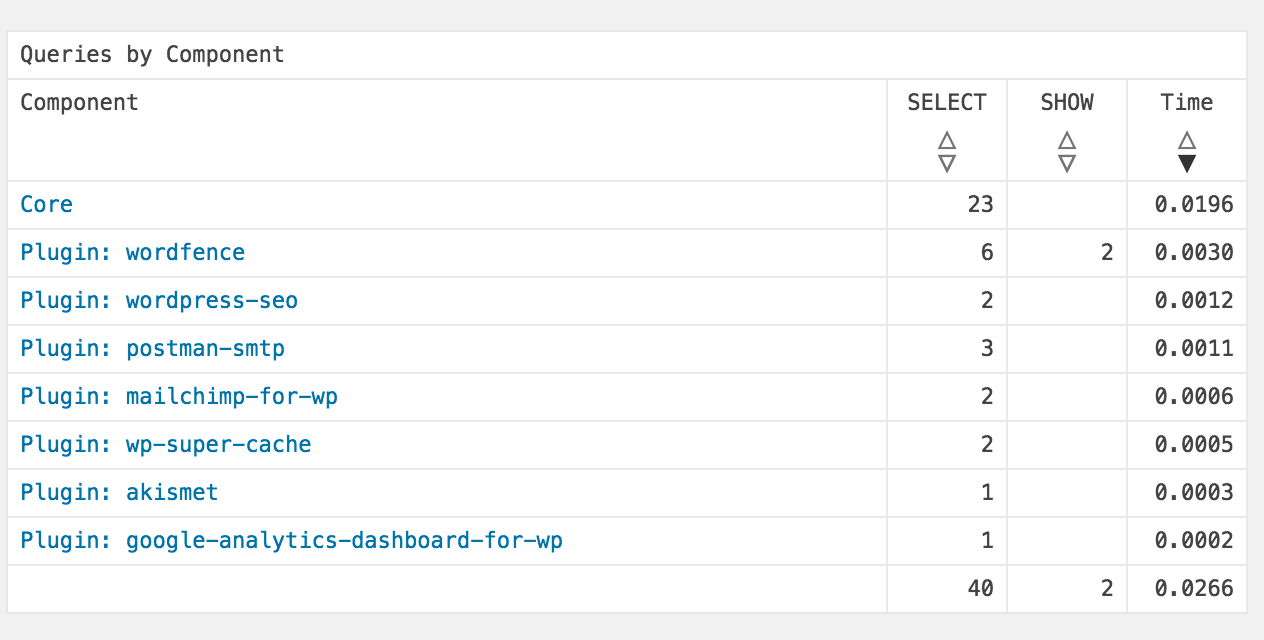
Task: Select wordfence's time value 0.0030
Action: tap(1194, 253)
